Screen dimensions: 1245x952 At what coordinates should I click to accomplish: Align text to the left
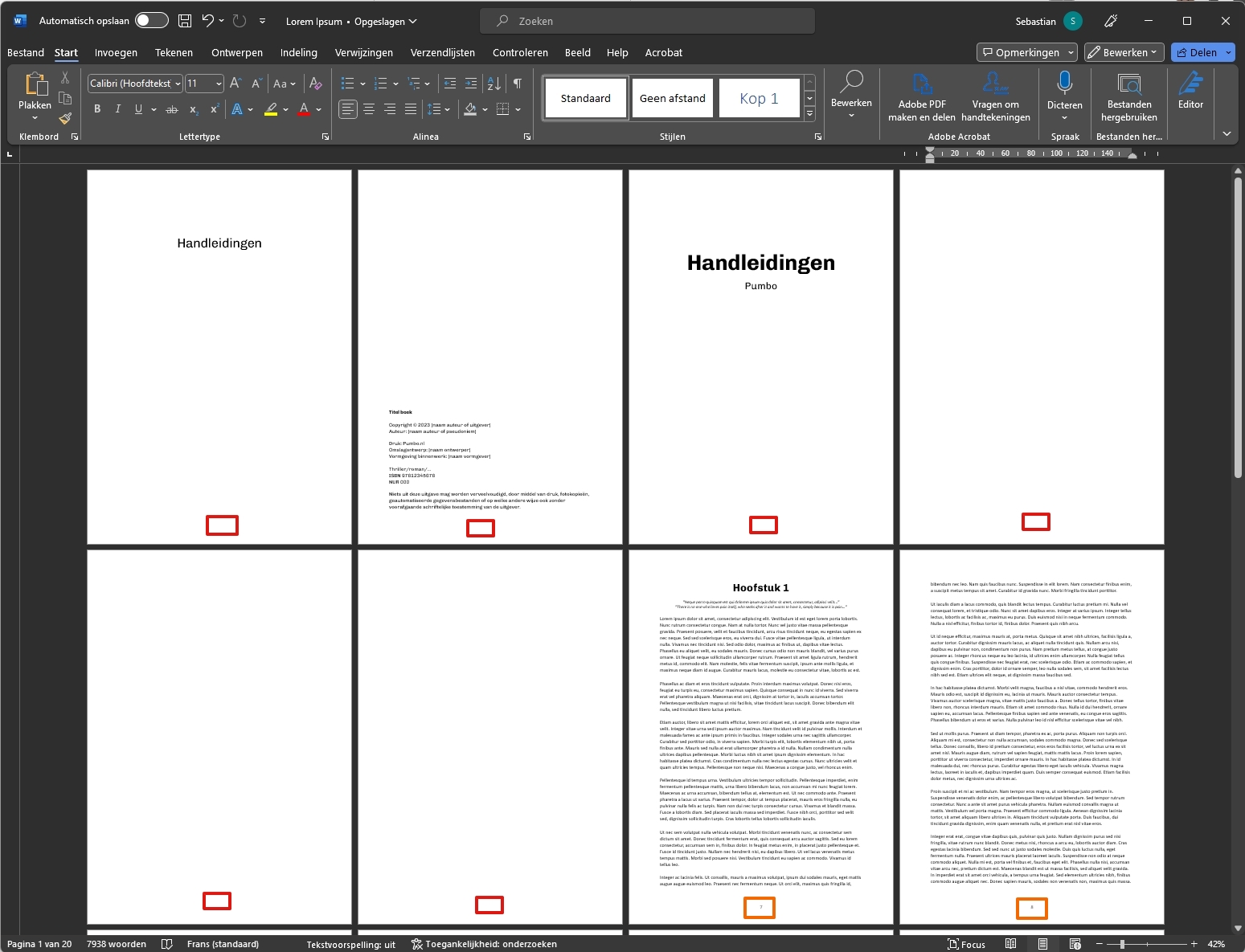[x=347, y=108]
